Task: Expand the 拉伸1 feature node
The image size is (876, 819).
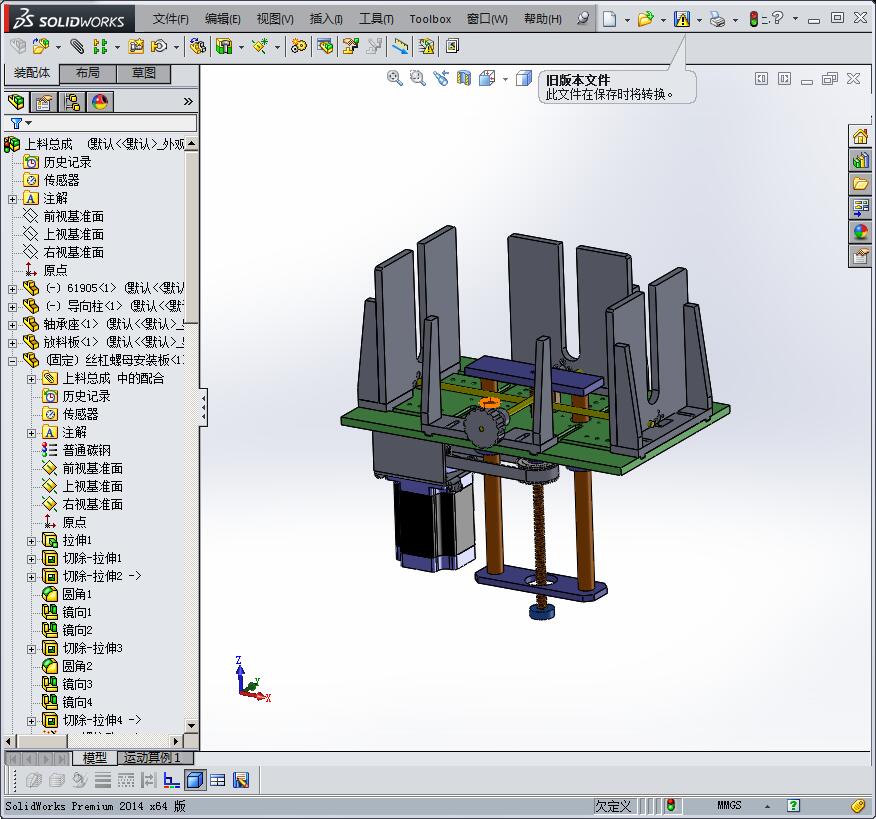Action: 31,541
